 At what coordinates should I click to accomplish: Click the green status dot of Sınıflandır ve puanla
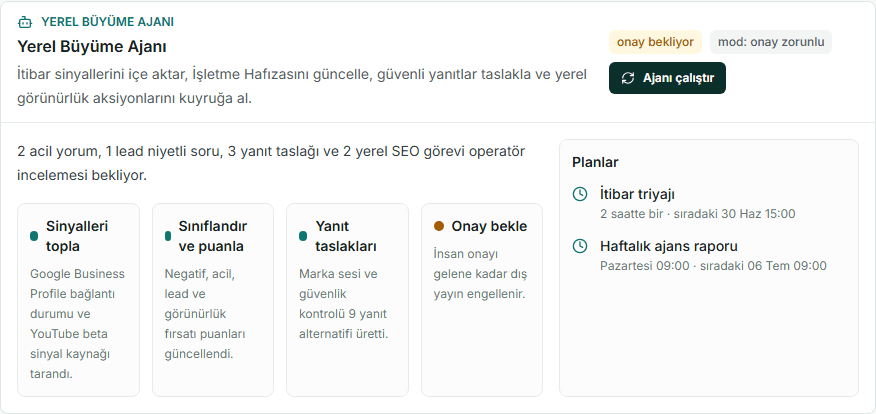168,236
